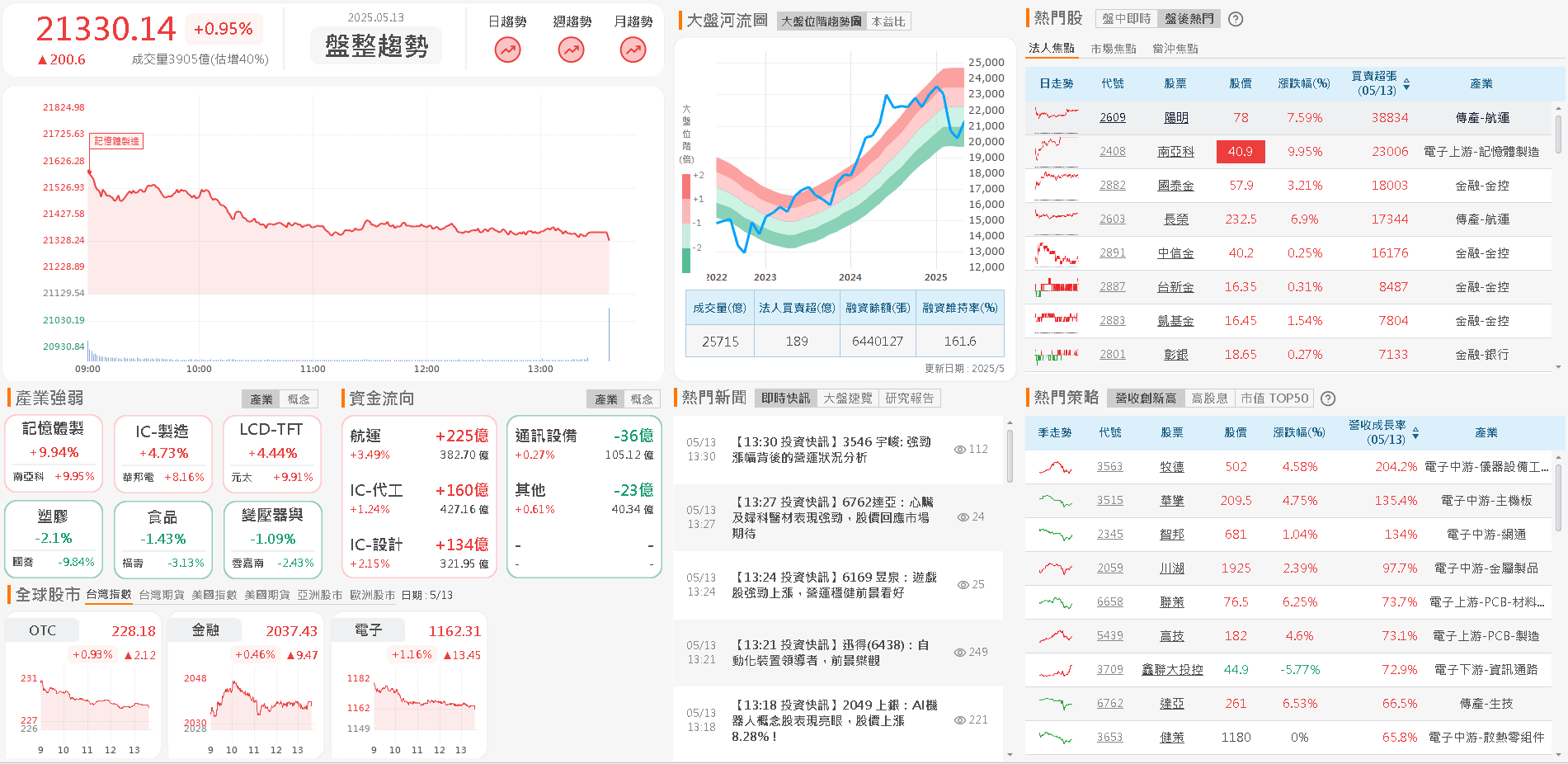Image resolution: width=1568 pixels, height=764 pixels.
Task: Click the weekly trend (週趨勢) arrow icon
Action: [x=571, y=50]
